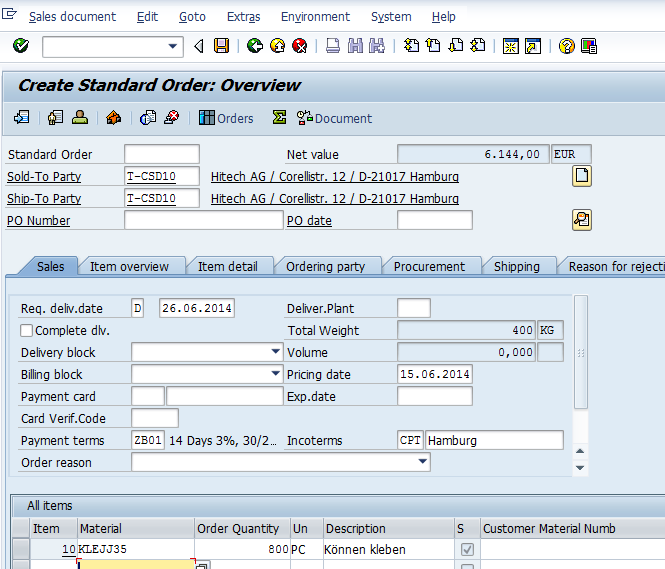The image size is (665, 569).
Task: Click the Customize Local Layout icon
Action: tap(589, 46)
